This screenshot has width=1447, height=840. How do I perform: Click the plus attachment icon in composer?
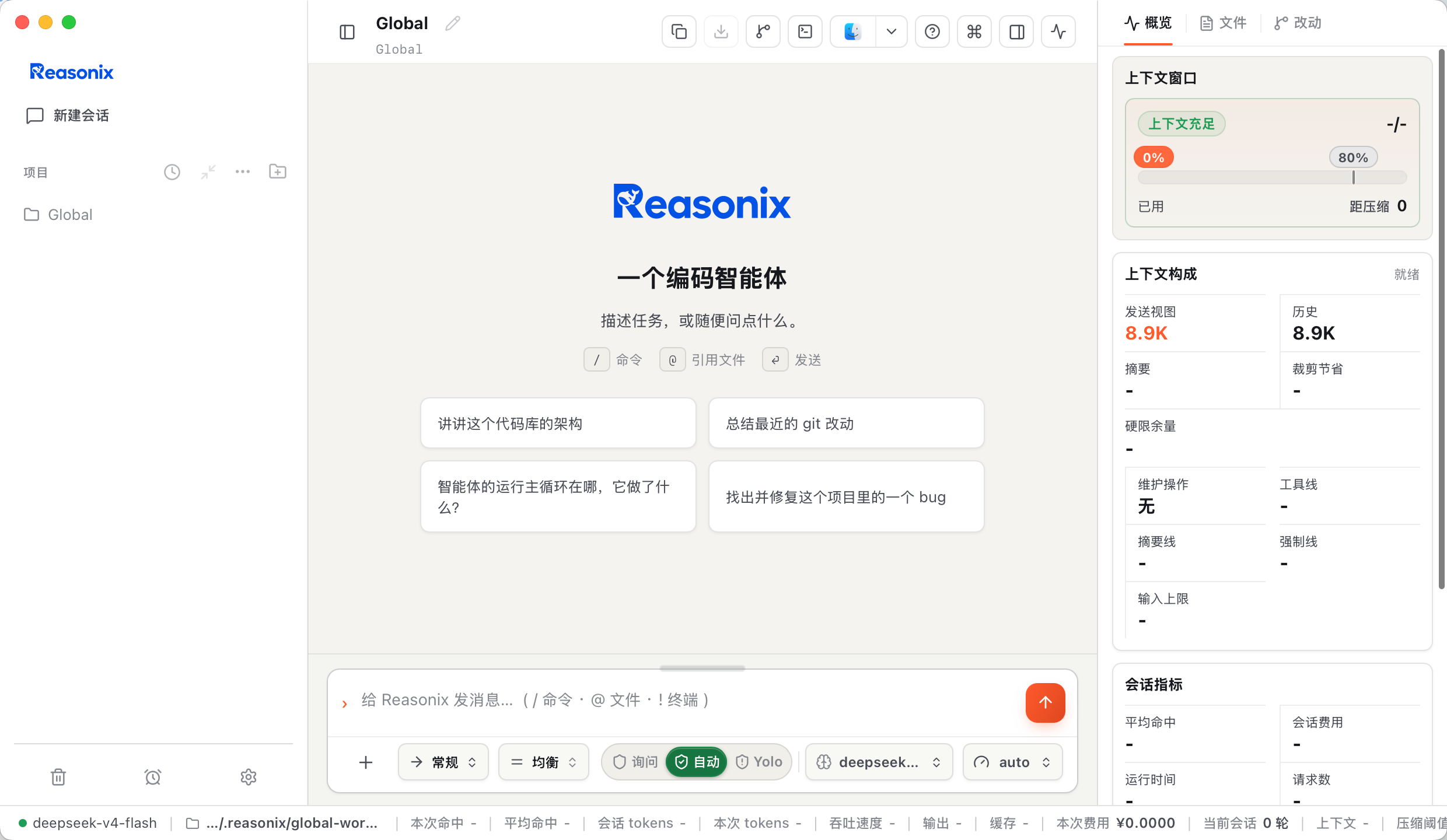(x=366, y=762)
